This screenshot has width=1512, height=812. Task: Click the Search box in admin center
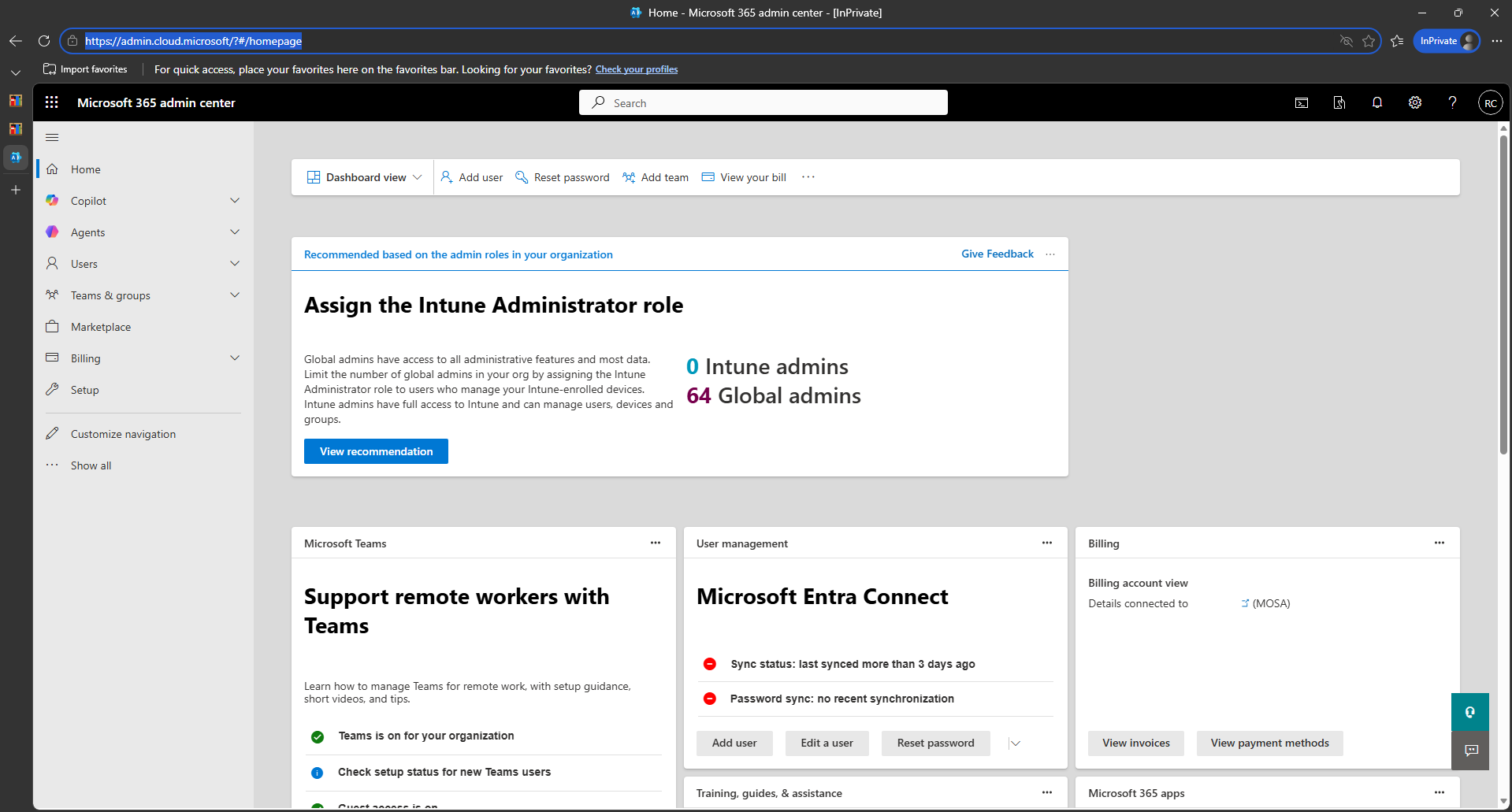click(763, 102)
